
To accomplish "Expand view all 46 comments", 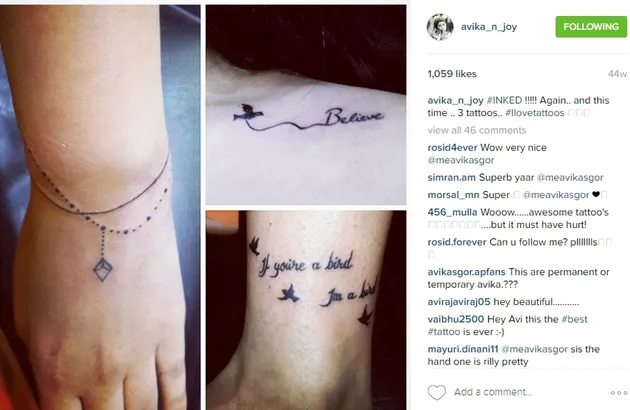I will (x=477, y=130).
